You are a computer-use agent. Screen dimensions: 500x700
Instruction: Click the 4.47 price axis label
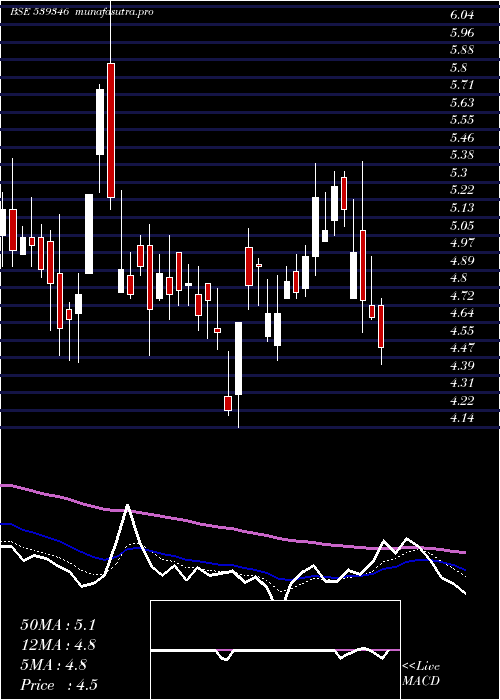point(462,348)
